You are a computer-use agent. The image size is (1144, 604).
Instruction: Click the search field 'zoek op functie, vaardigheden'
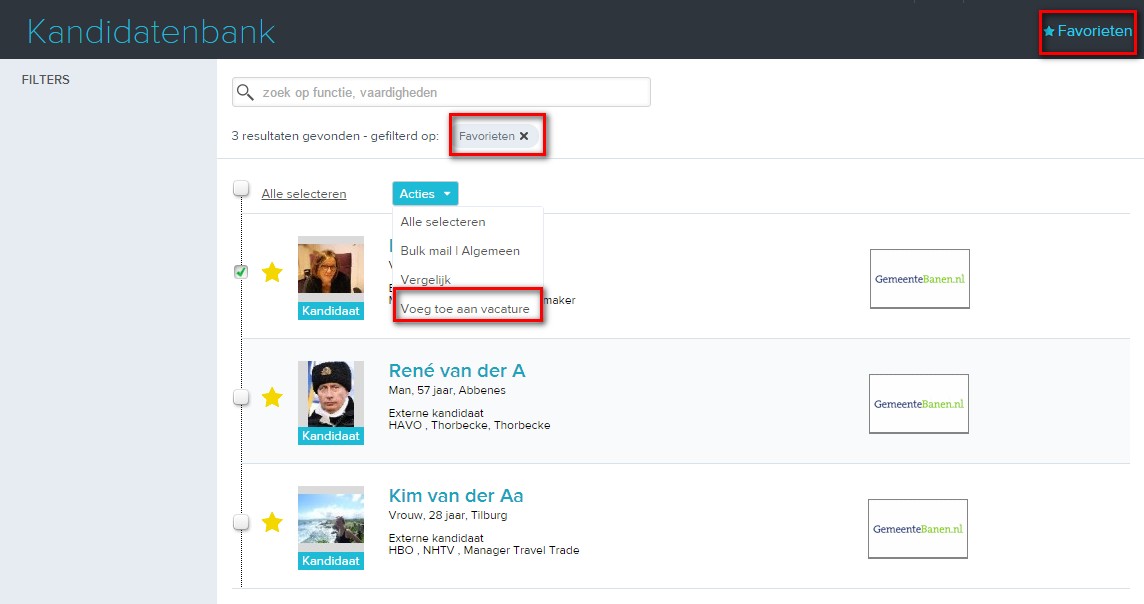(450, 93)
